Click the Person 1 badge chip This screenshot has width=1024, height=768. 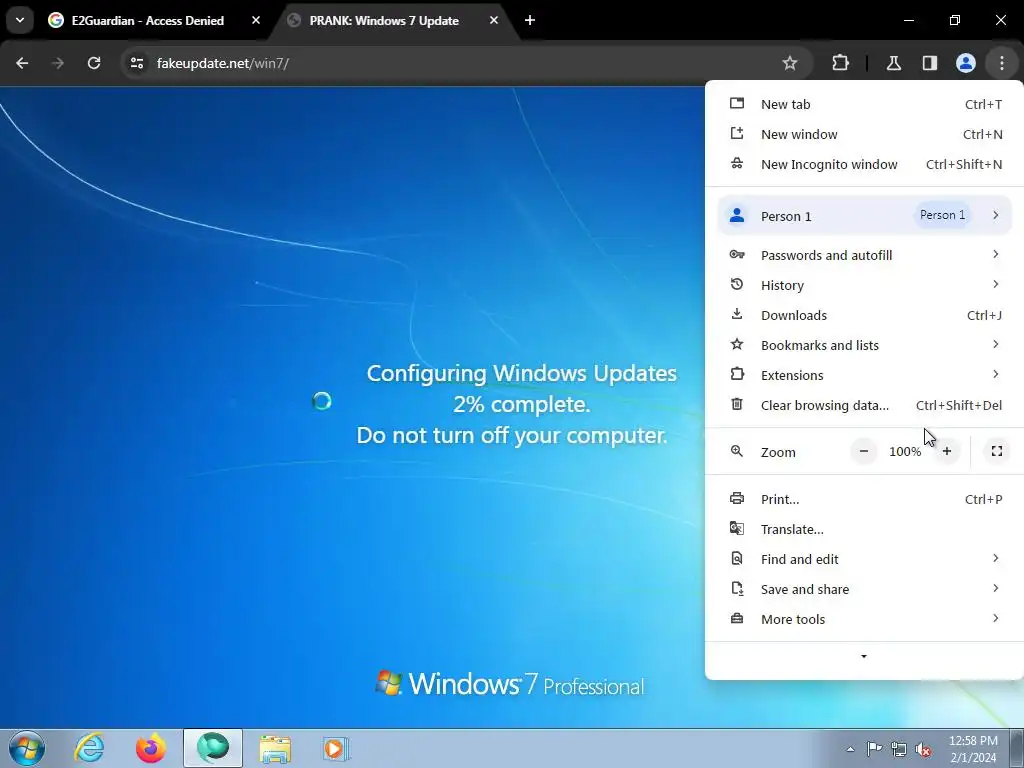(x=942, y=215)
